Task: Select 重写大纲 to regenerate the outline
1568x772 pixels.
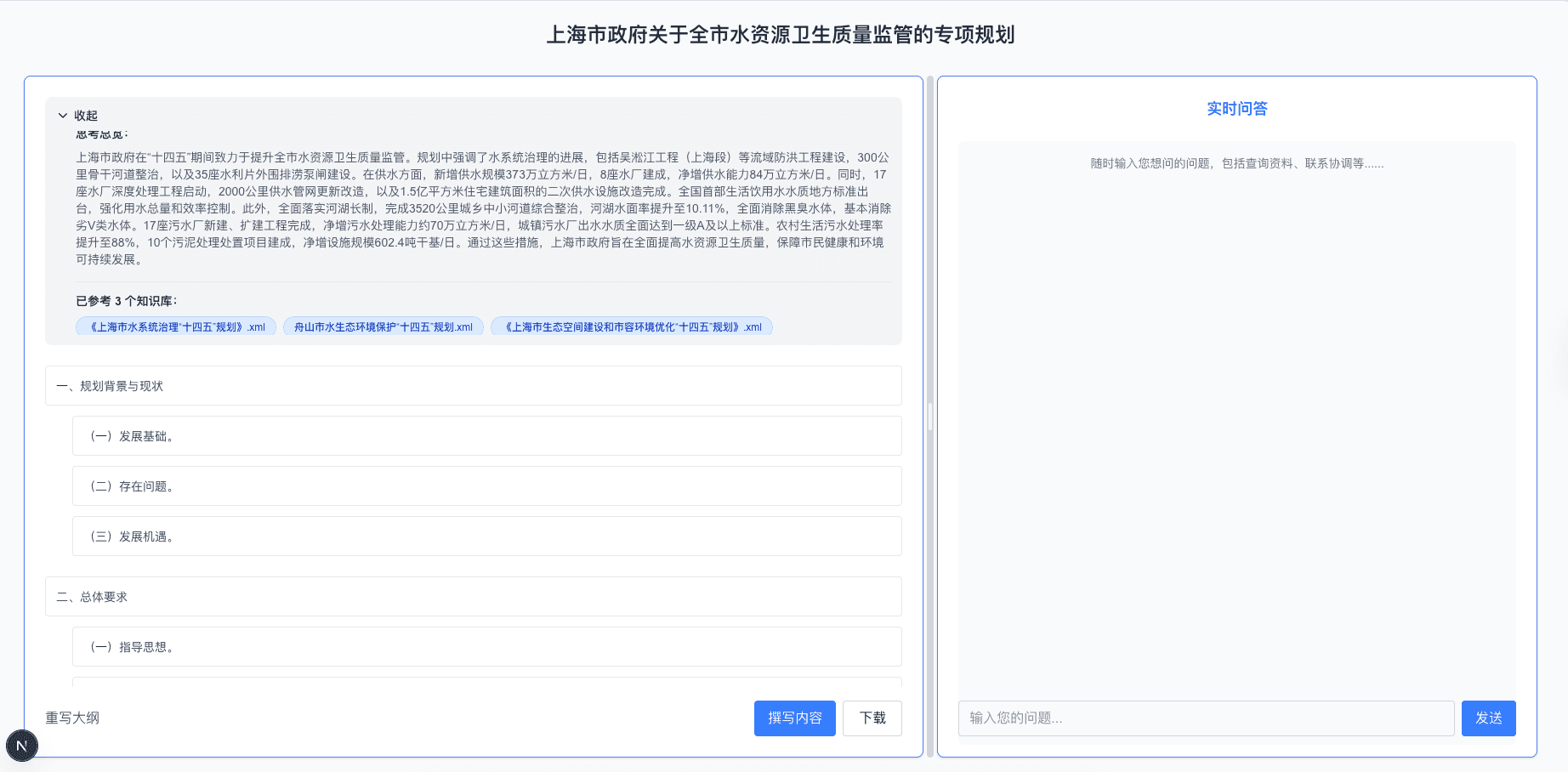Action: click(71, 718)
